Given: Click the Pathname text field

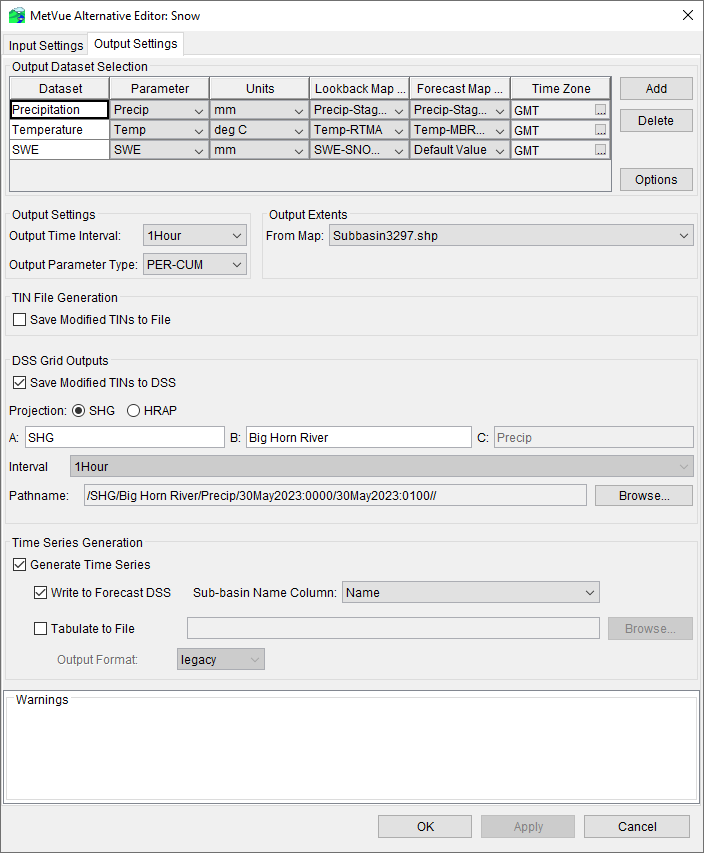Looking at the screenshot, I should [335, 496].
